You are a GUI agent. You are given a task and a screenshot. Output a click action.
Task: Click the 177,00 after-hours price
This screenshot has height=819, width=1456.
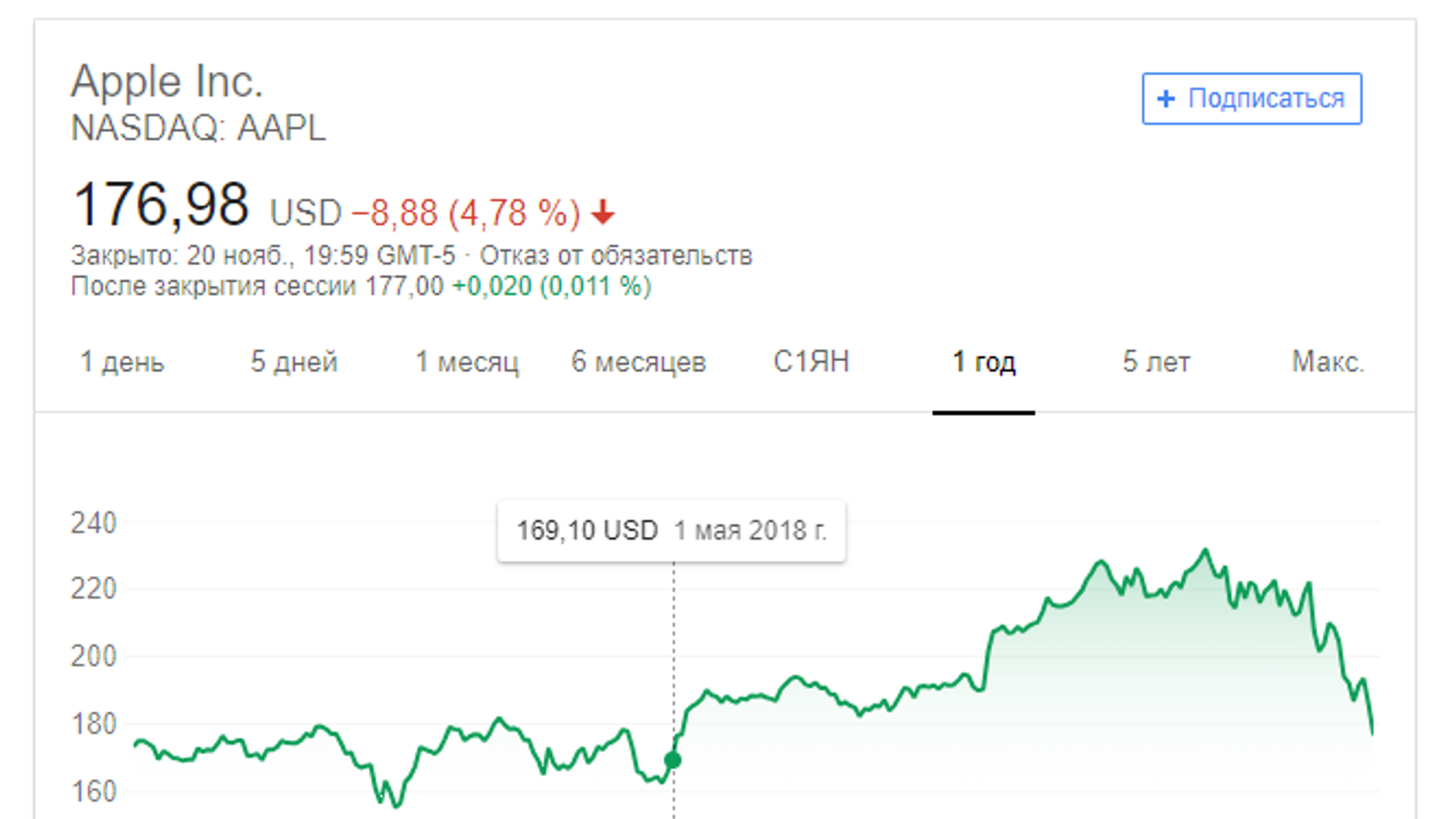coord(404,287)
